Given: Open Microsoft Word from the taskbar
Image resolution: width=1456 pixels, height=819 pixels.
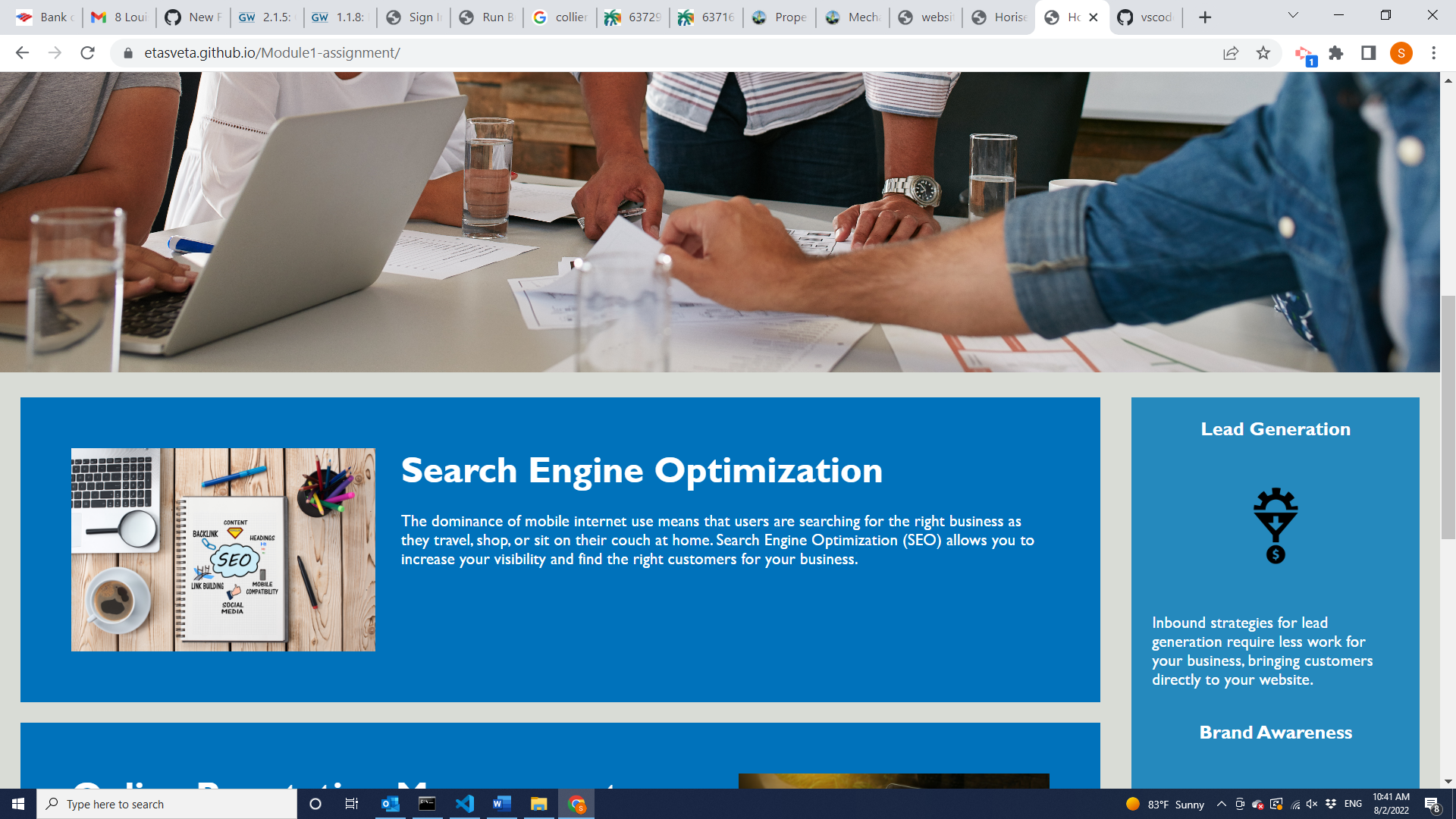Looking at the screenshot, I should tap(502, 804).
